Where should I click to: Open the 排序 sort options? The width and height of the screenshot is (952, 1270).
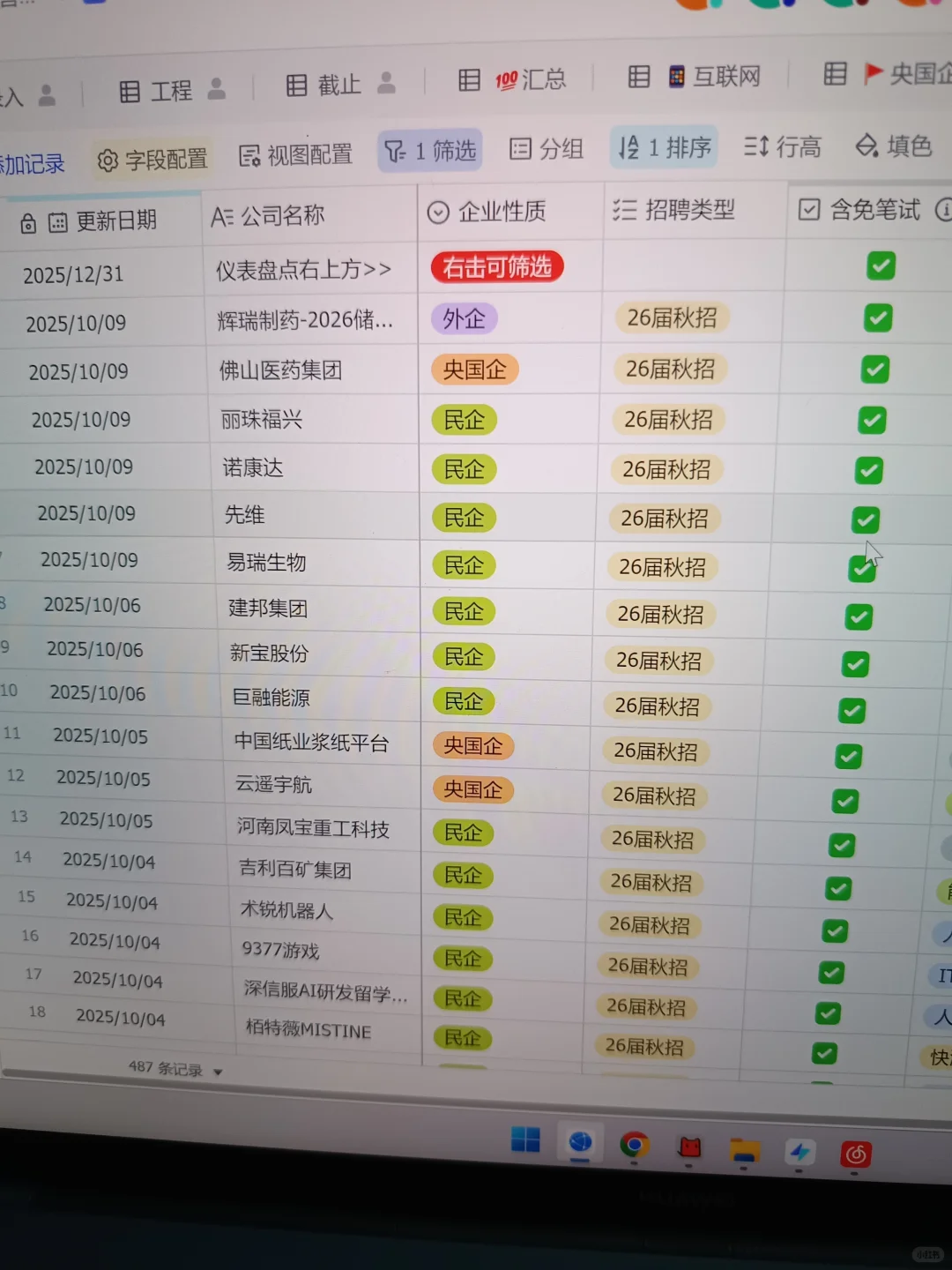(665, 147)
